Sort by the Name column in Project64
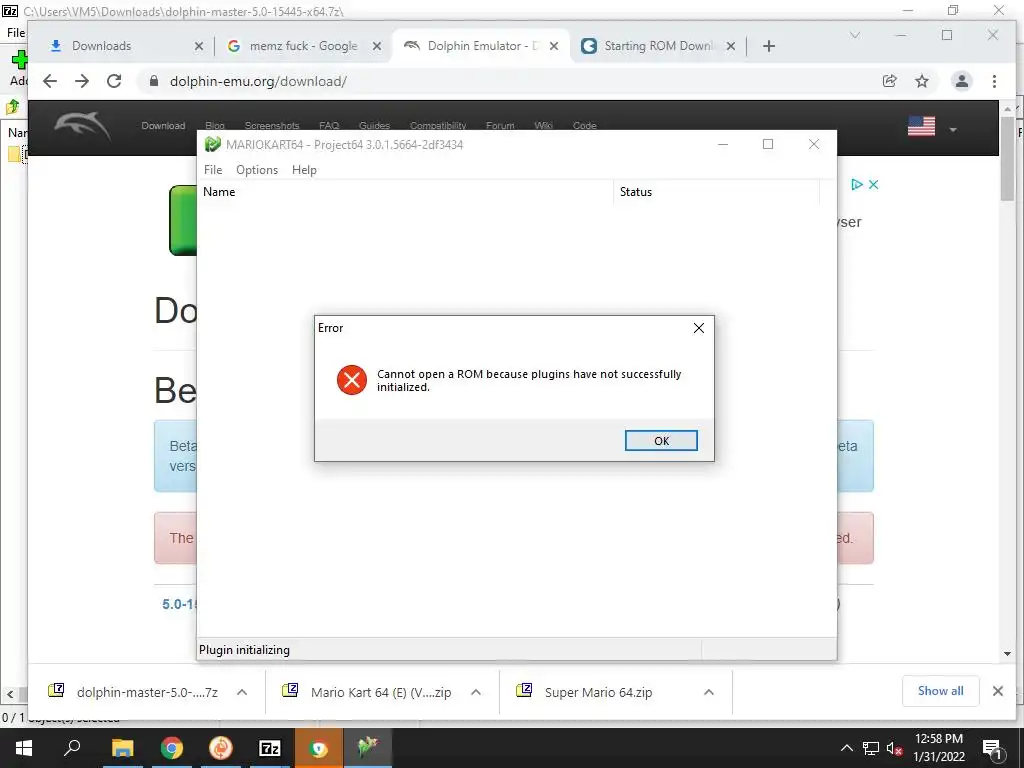This screenshot has width=1024, height=768. (405, 192)
